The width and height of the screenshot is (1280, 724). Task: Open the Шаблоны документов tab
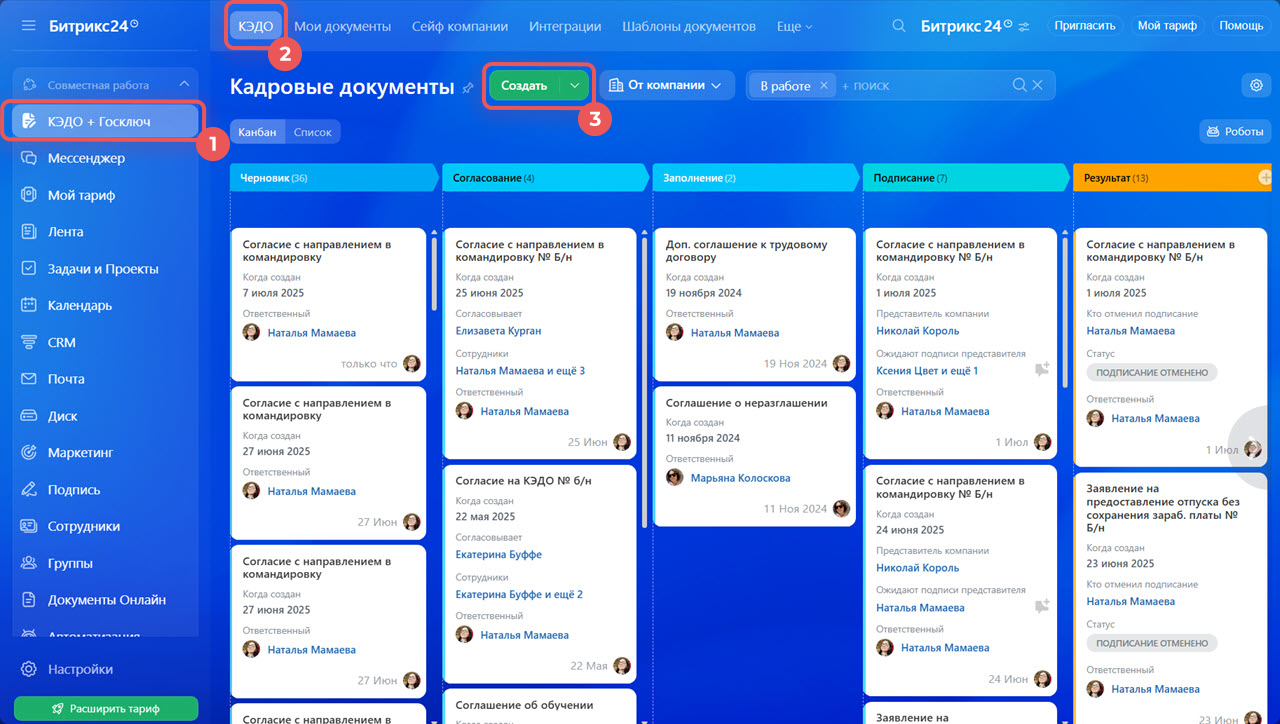(x=689, y=27)
